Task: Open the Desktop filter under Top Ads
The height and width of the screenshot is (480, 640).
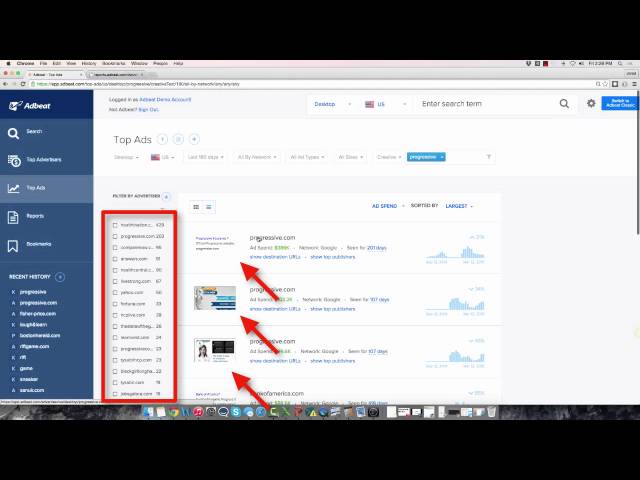Action: (127, 157)
